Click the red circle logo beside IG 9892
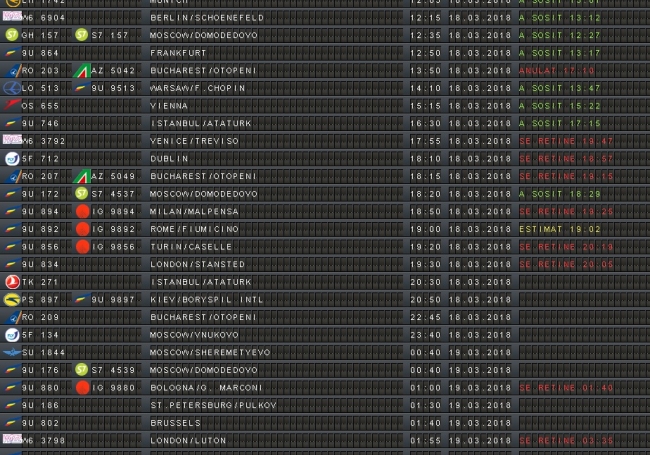Image resolution: width=650 pixels, height=455 pixels. 82,229
